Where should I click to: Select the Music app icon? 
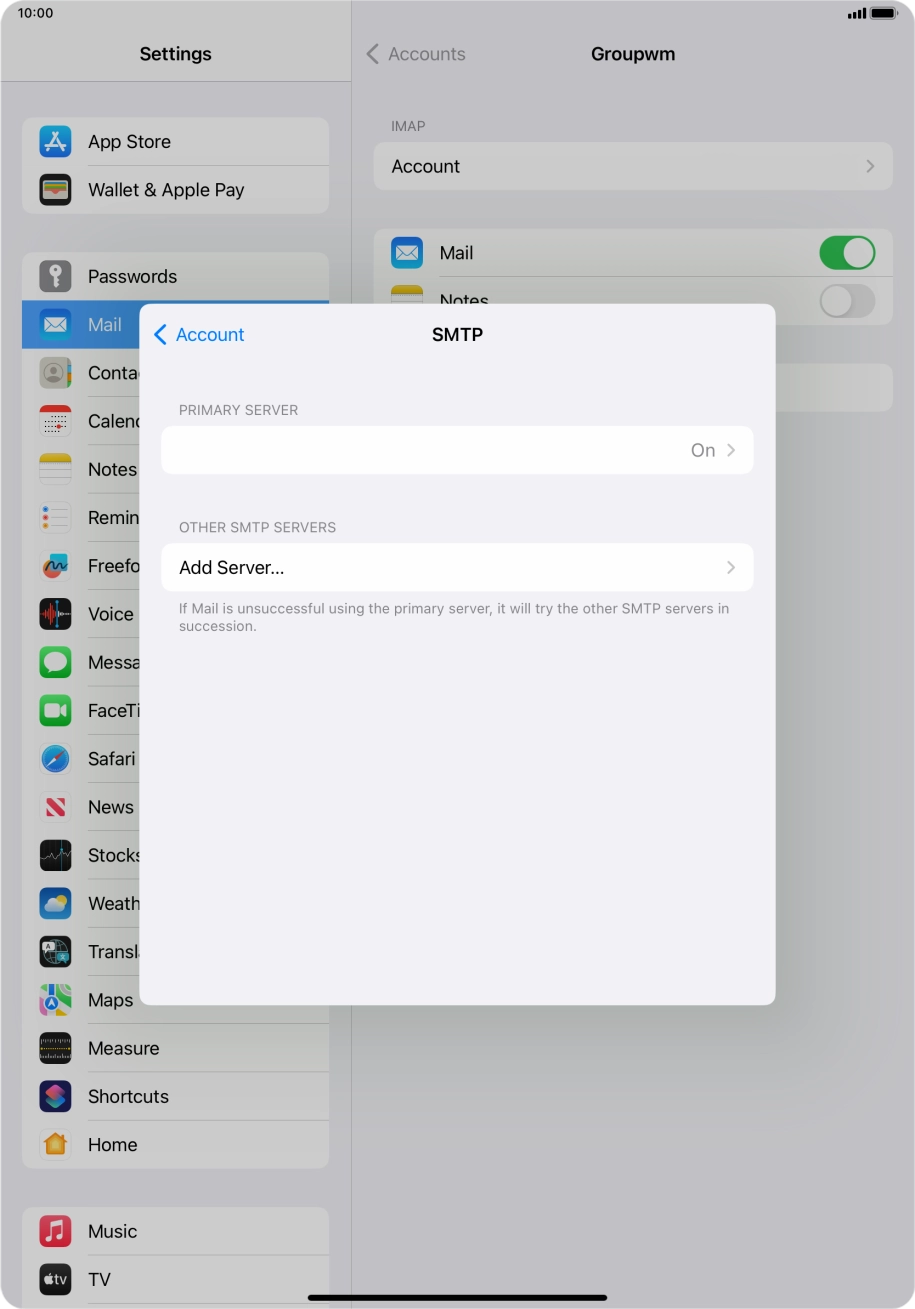55,1232
